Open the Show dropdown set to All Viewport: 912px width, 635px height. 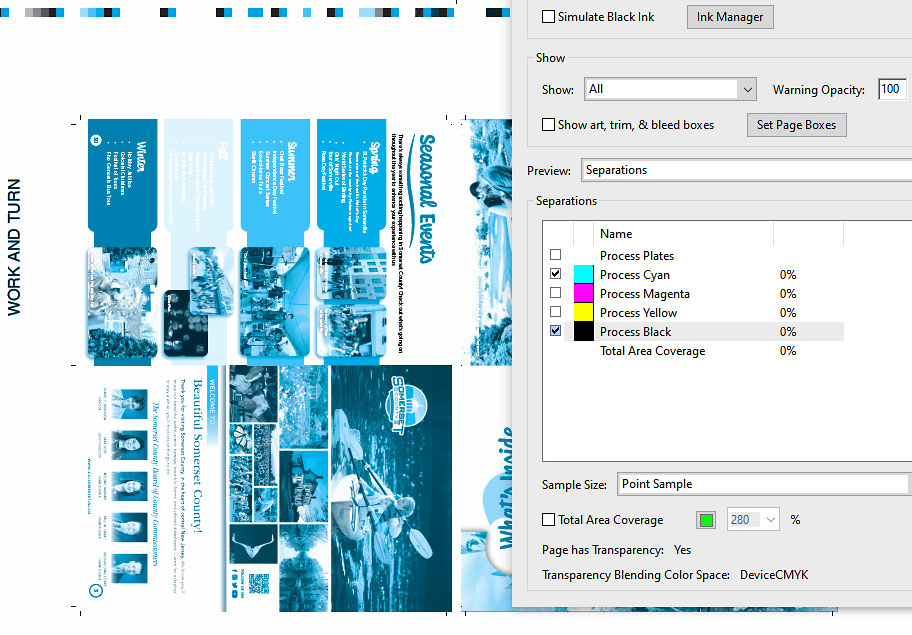(670, 90)
